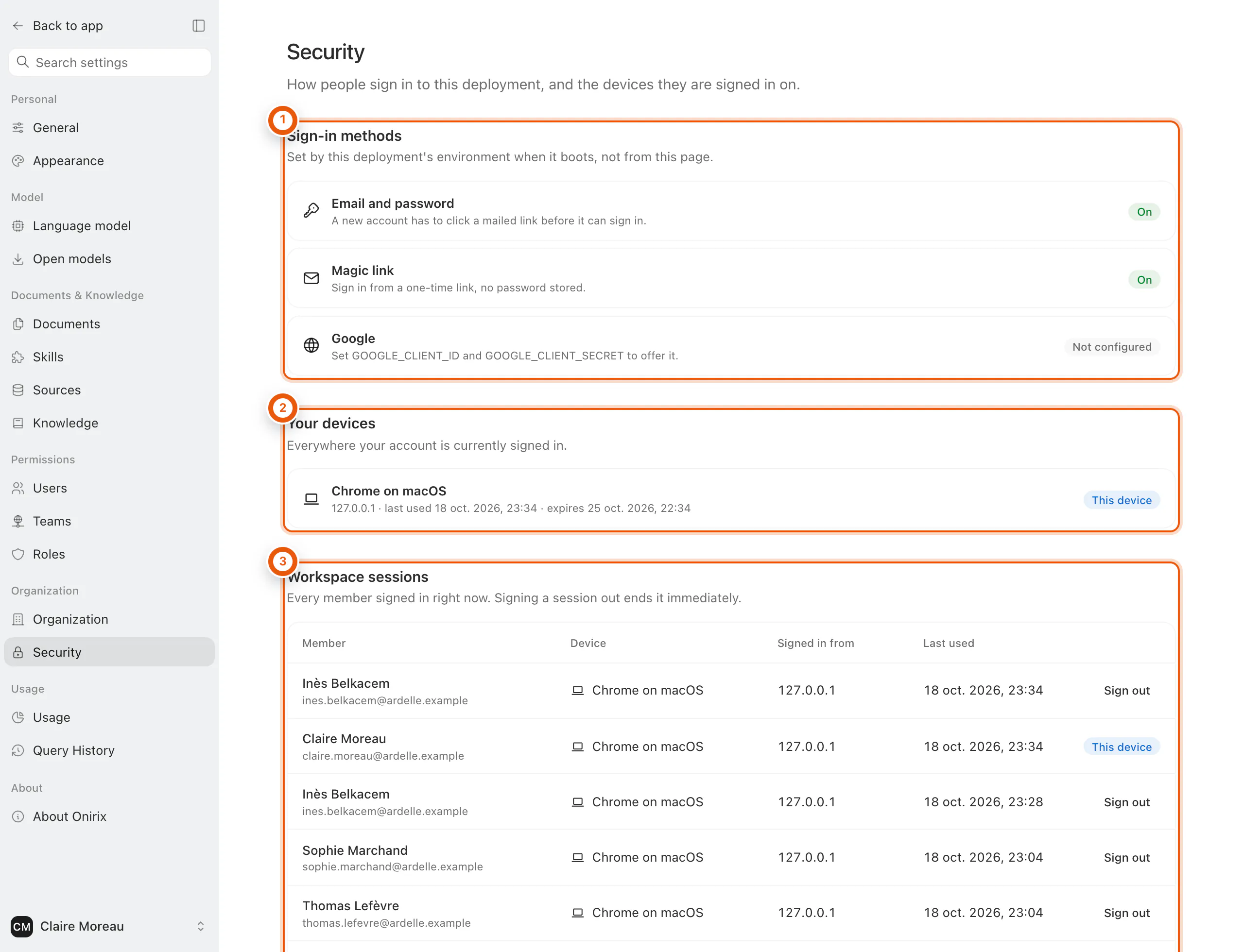Click sophie.marchand@ardelle.example email text
The width and height of the screenshot is (1244, 952).
(x=392, y=867)
